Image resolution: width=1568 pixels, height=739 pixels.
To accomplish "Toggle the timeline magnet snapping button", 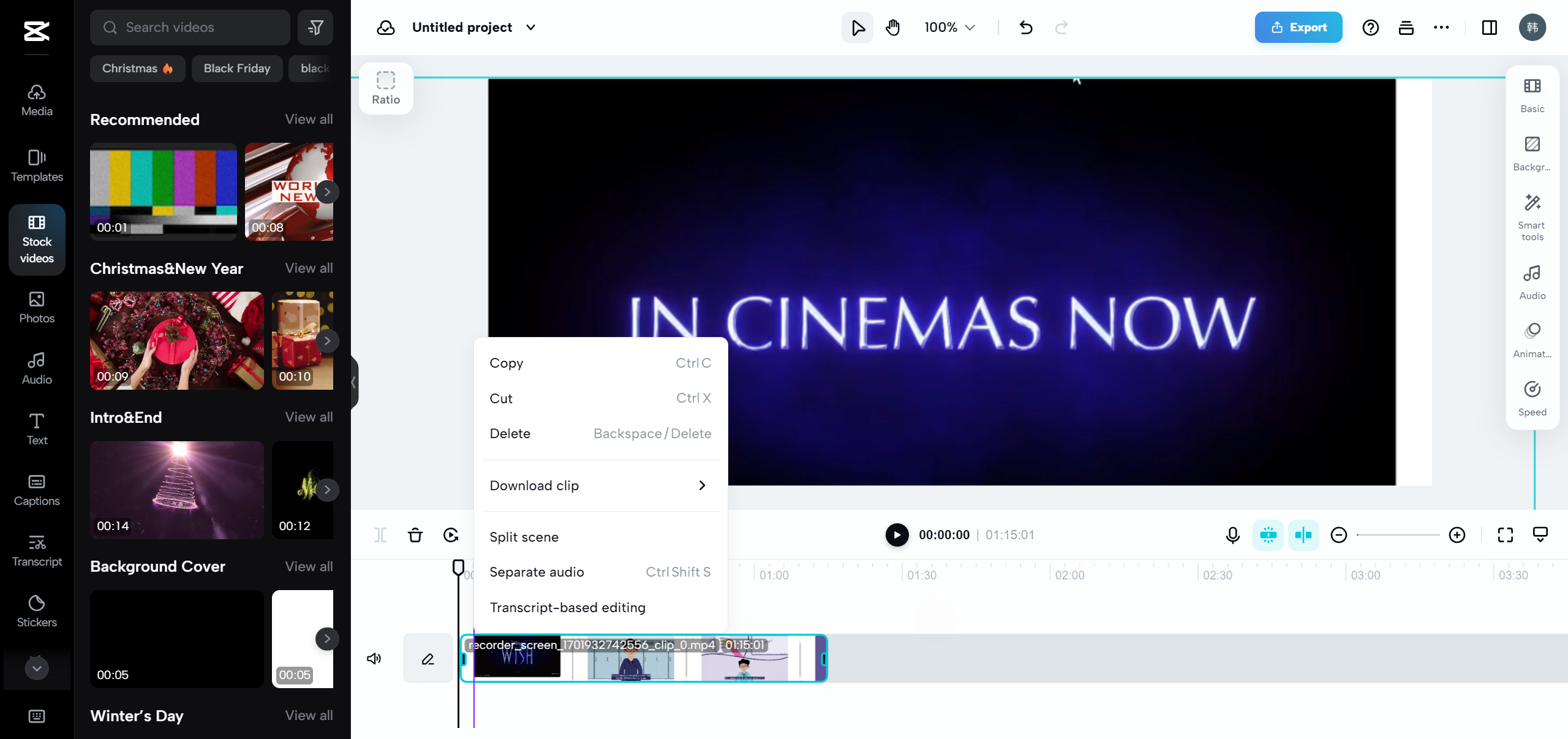I will click(1268, 535).
